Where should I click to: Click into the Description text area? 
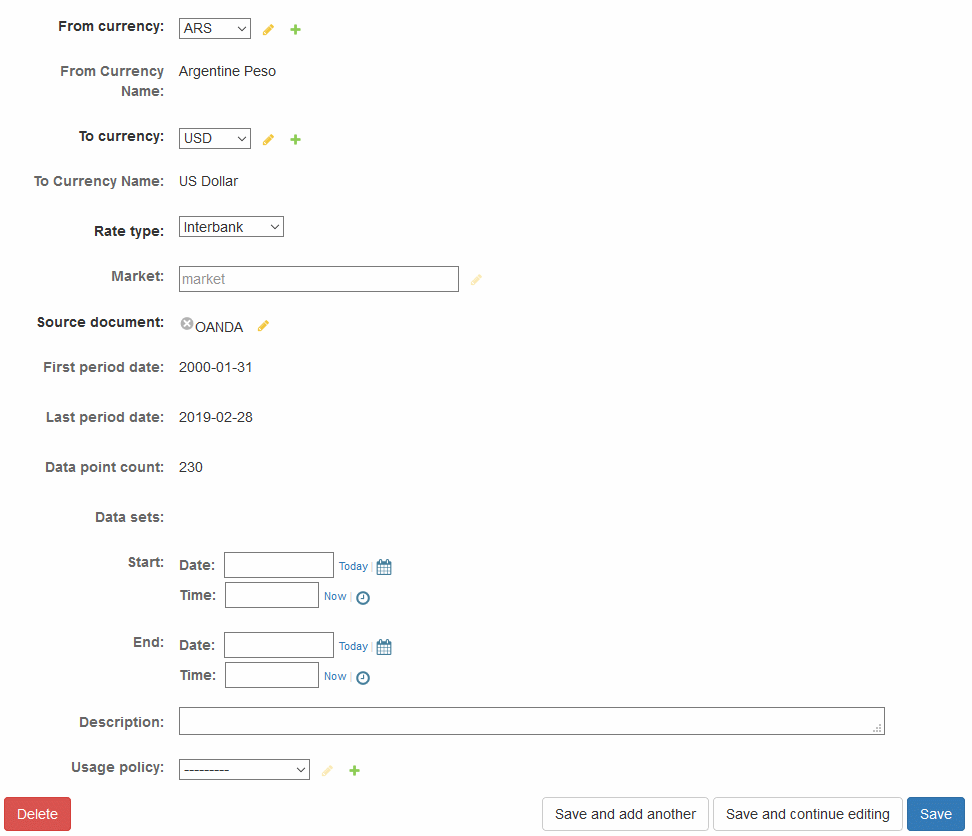(530, 721)
